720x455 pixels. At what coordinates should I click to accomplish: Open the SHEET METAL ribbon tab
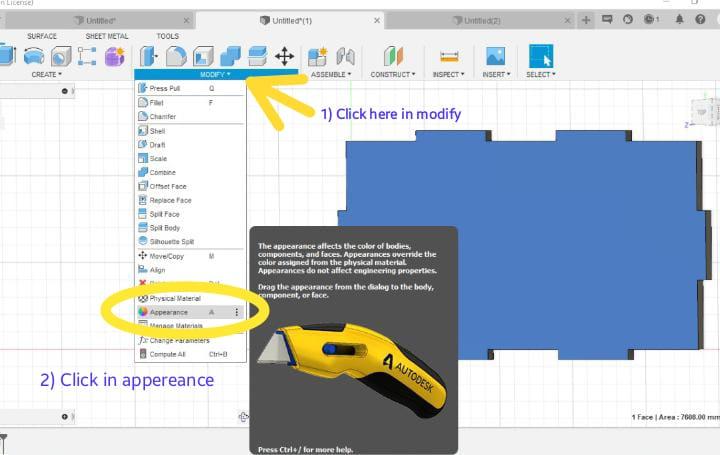coord(107,36)
